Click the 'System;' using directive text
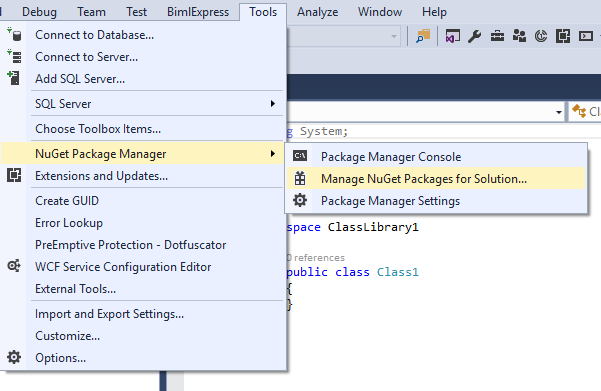 (x=324, y=131)
